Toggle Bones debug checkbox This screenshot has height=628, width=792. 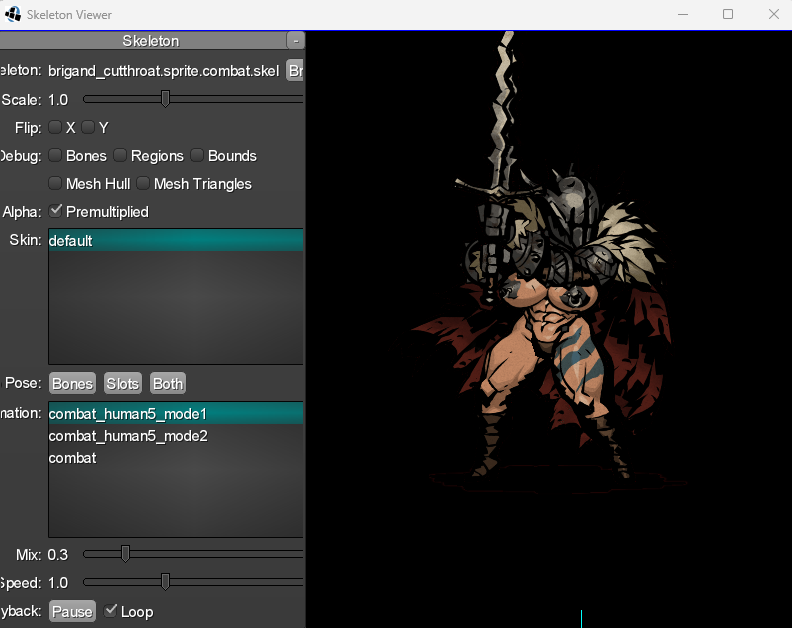point(55,155)
